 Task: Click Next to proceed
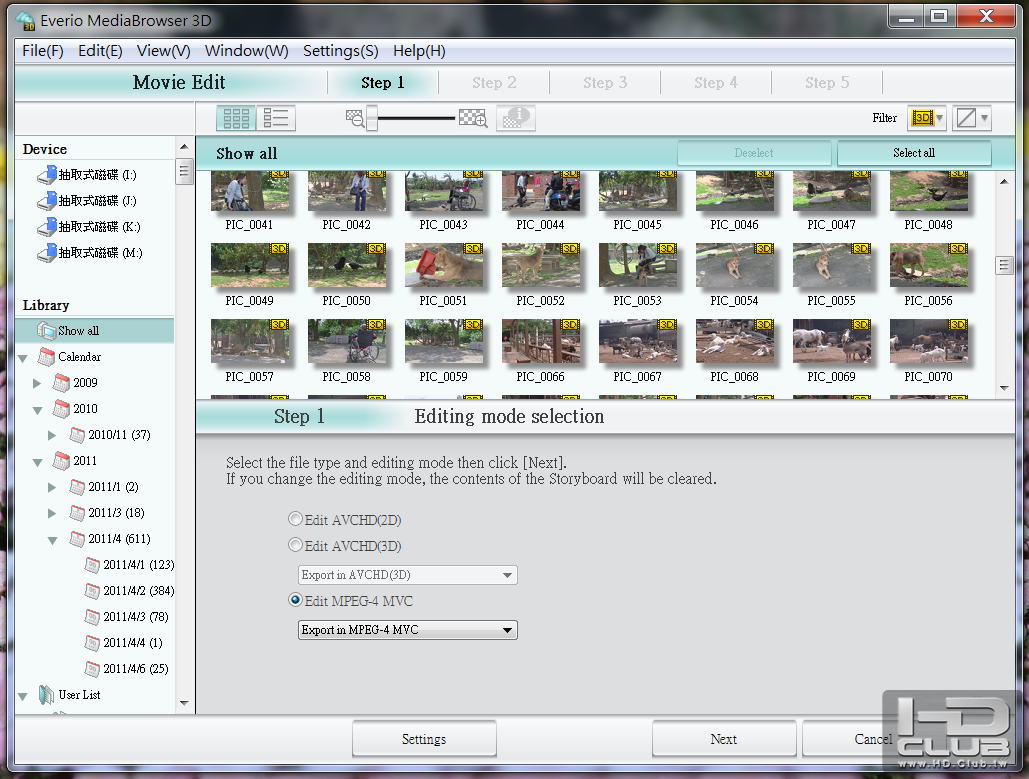[724, 739]
